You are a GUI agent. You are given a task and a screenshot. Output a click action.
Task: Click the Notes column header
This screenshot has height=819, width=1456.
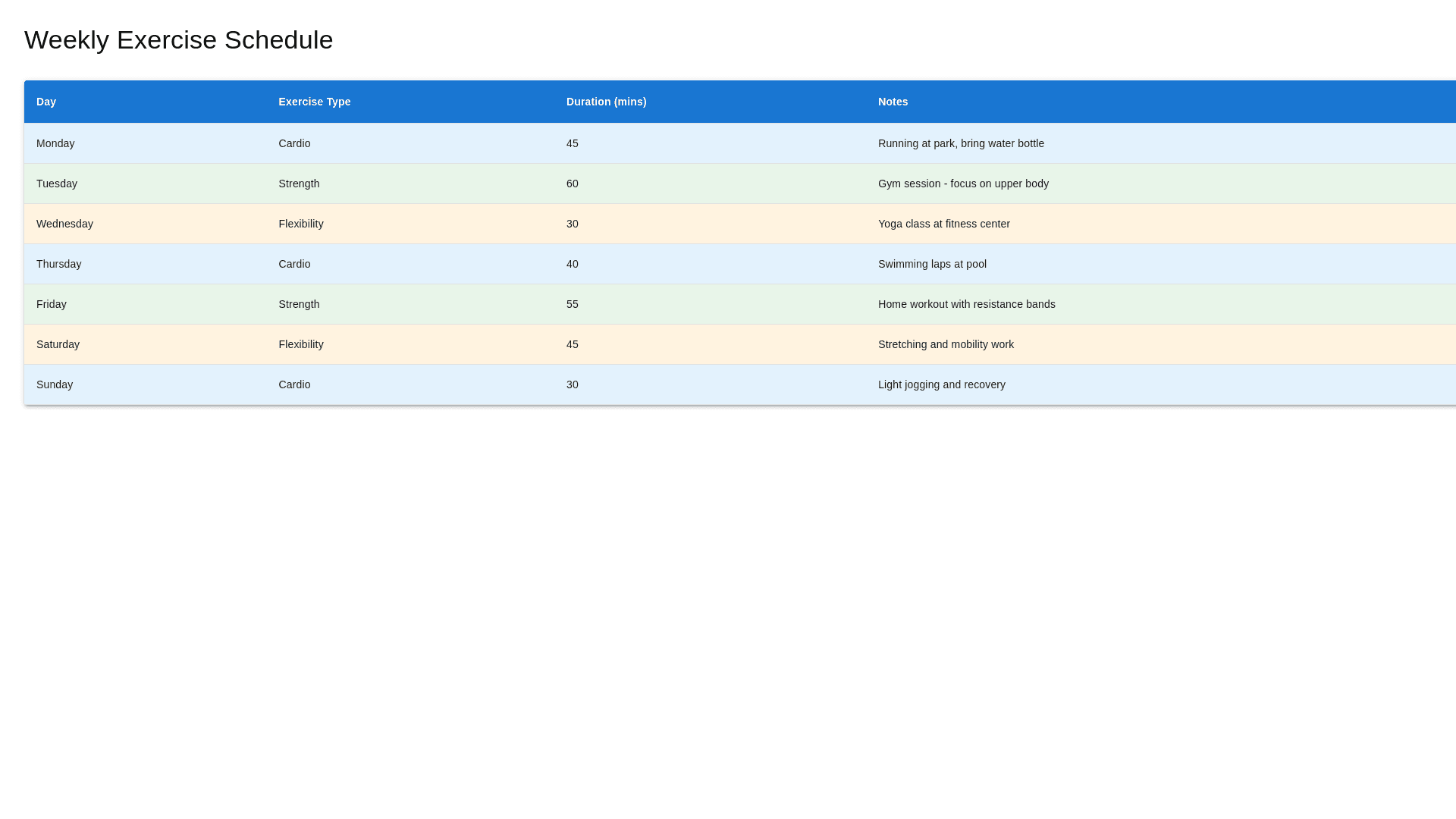click(x=893, y=102)
